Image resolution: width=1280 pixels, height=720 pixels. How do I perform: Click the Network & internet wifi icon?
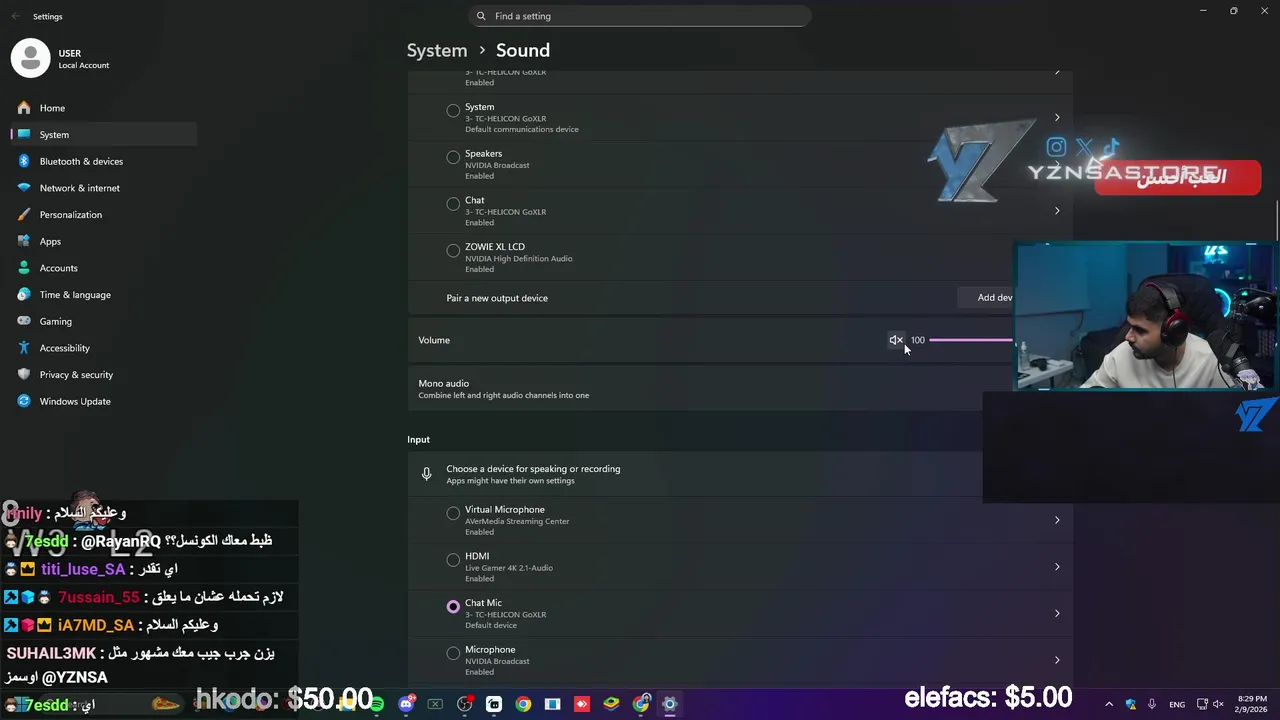(24, 188)
